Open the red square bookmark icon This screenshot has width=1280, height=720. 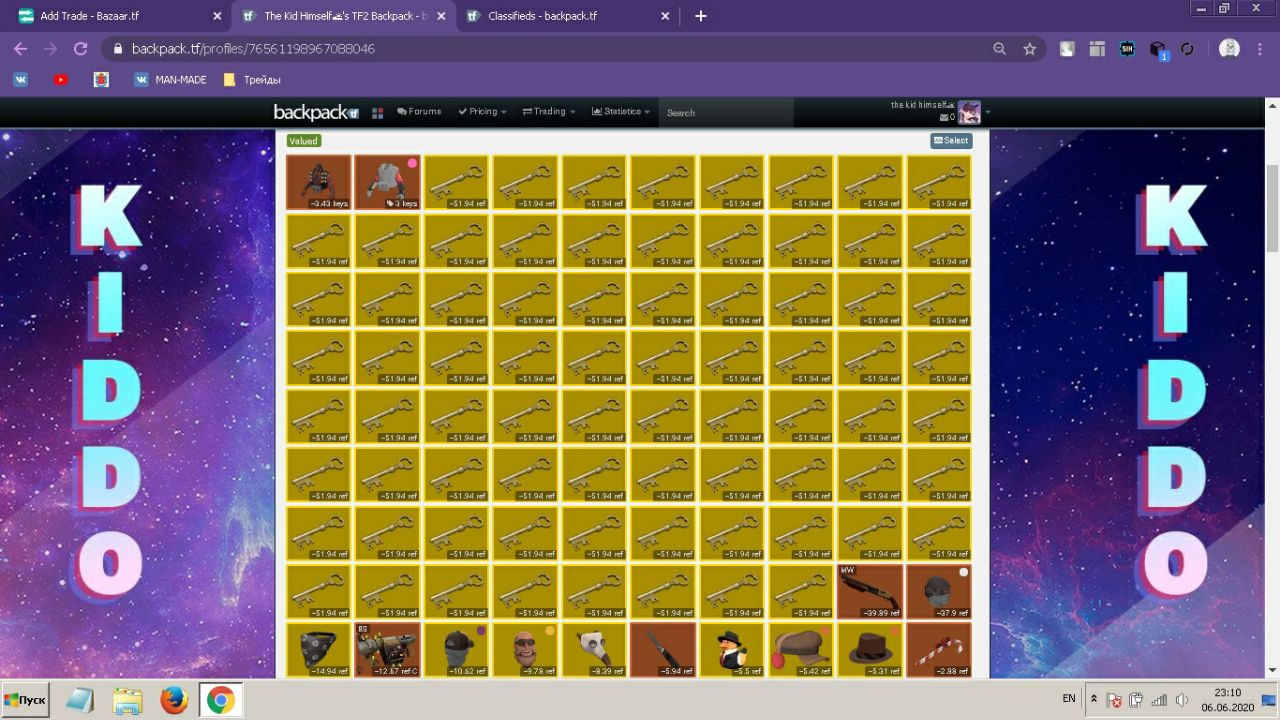click(x=101, y=79)
